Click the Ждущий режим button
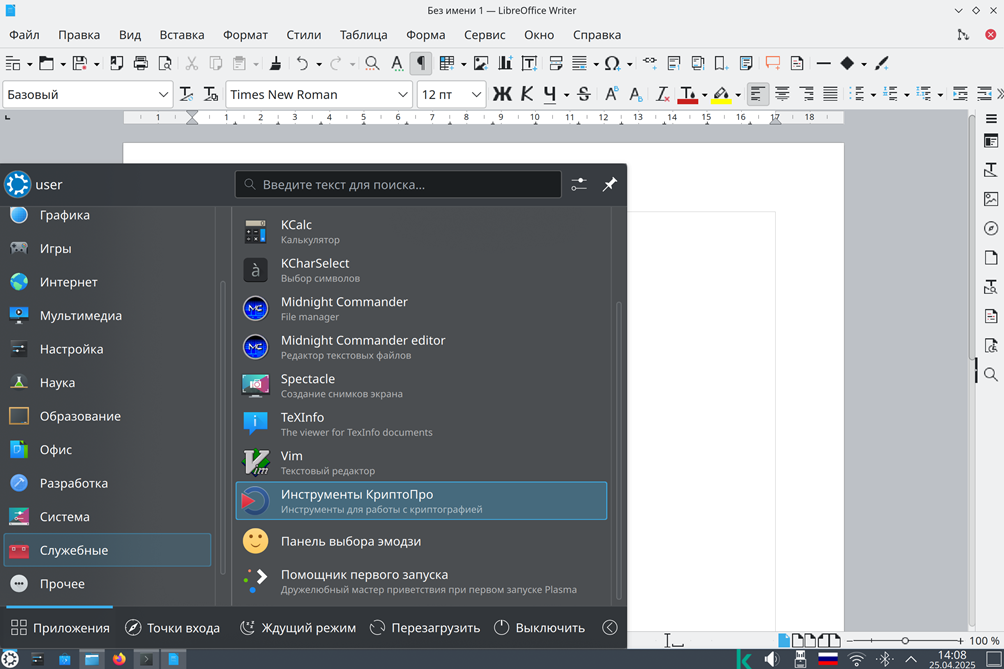1004x669 pixels. pyautogui.click(x=298, y=628)
